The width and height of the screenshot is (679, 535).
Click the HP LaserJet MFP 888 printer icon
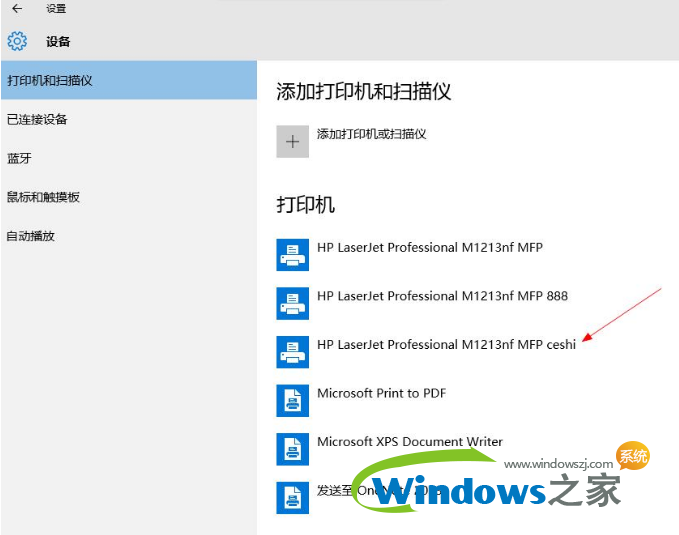[x=293, y=303]
